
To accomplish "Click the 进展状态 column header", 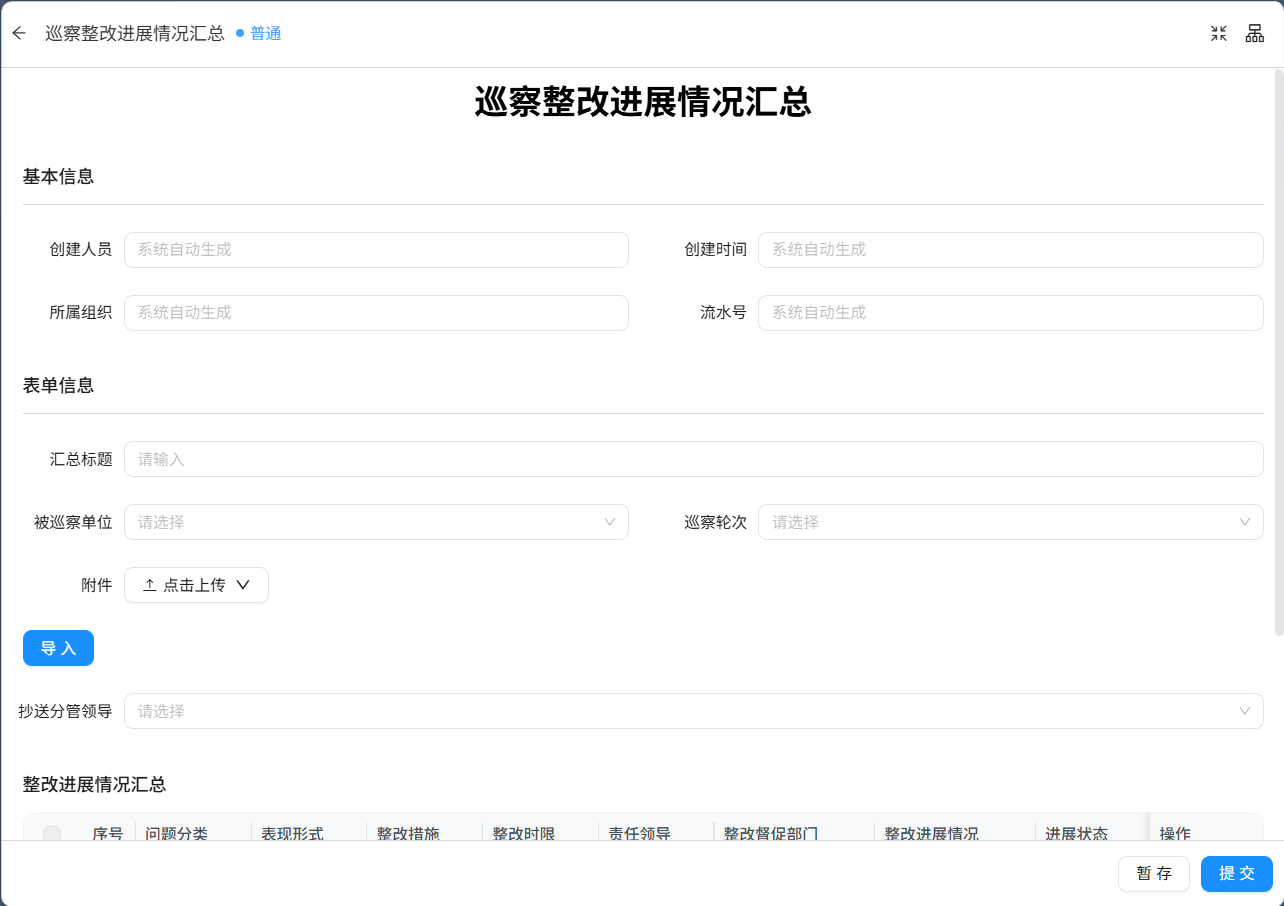I will coord(1077,833).
